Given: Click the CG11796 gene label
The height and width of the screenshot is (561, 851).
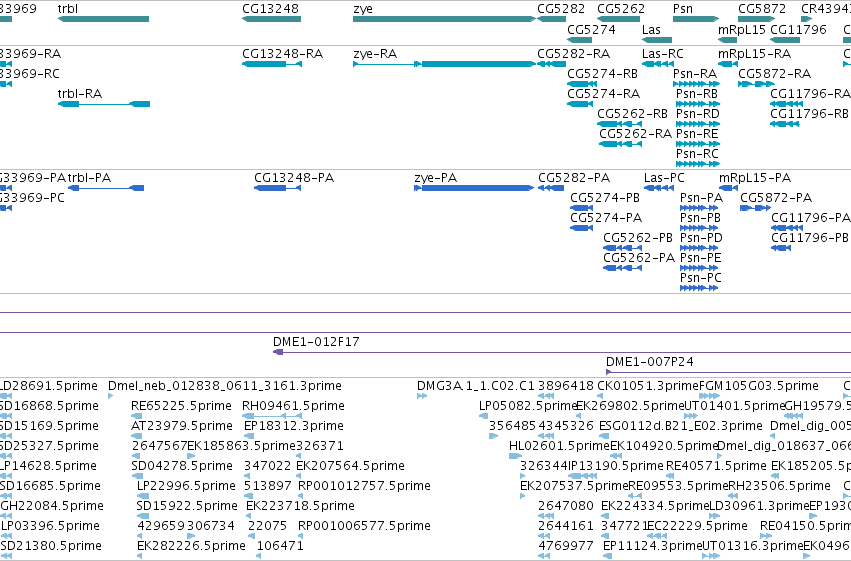Looking at the screenshot, I should click(798, 29).
